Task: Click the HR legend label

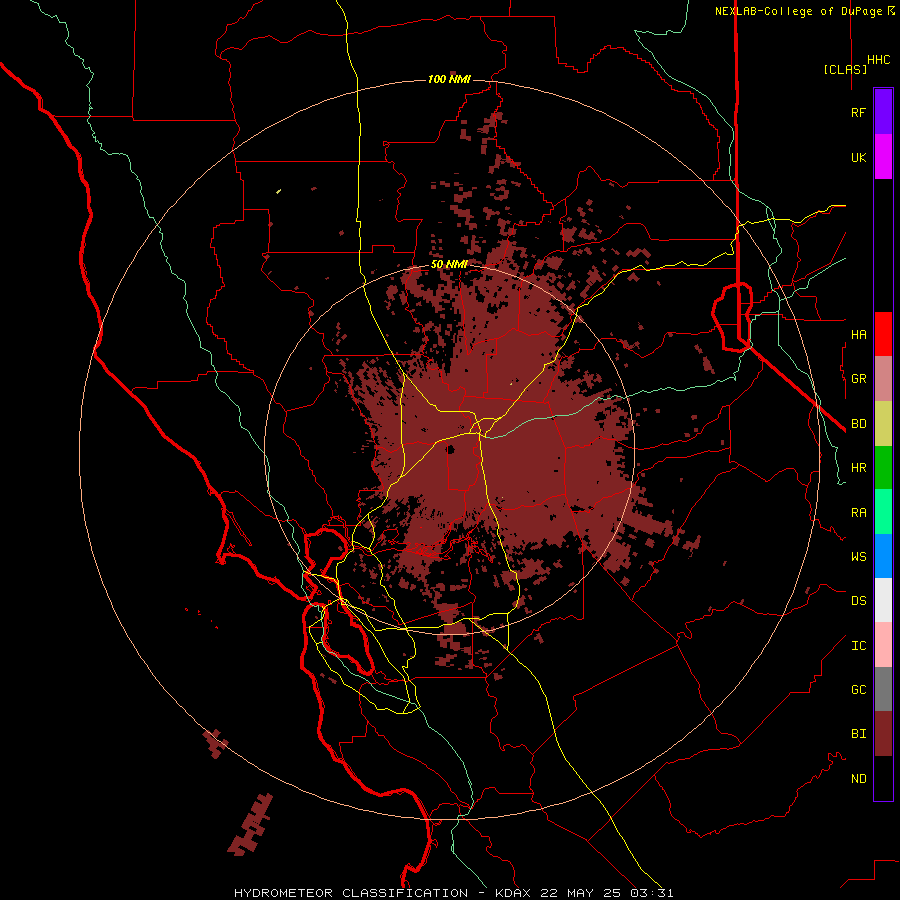Action: pos(858,468)
